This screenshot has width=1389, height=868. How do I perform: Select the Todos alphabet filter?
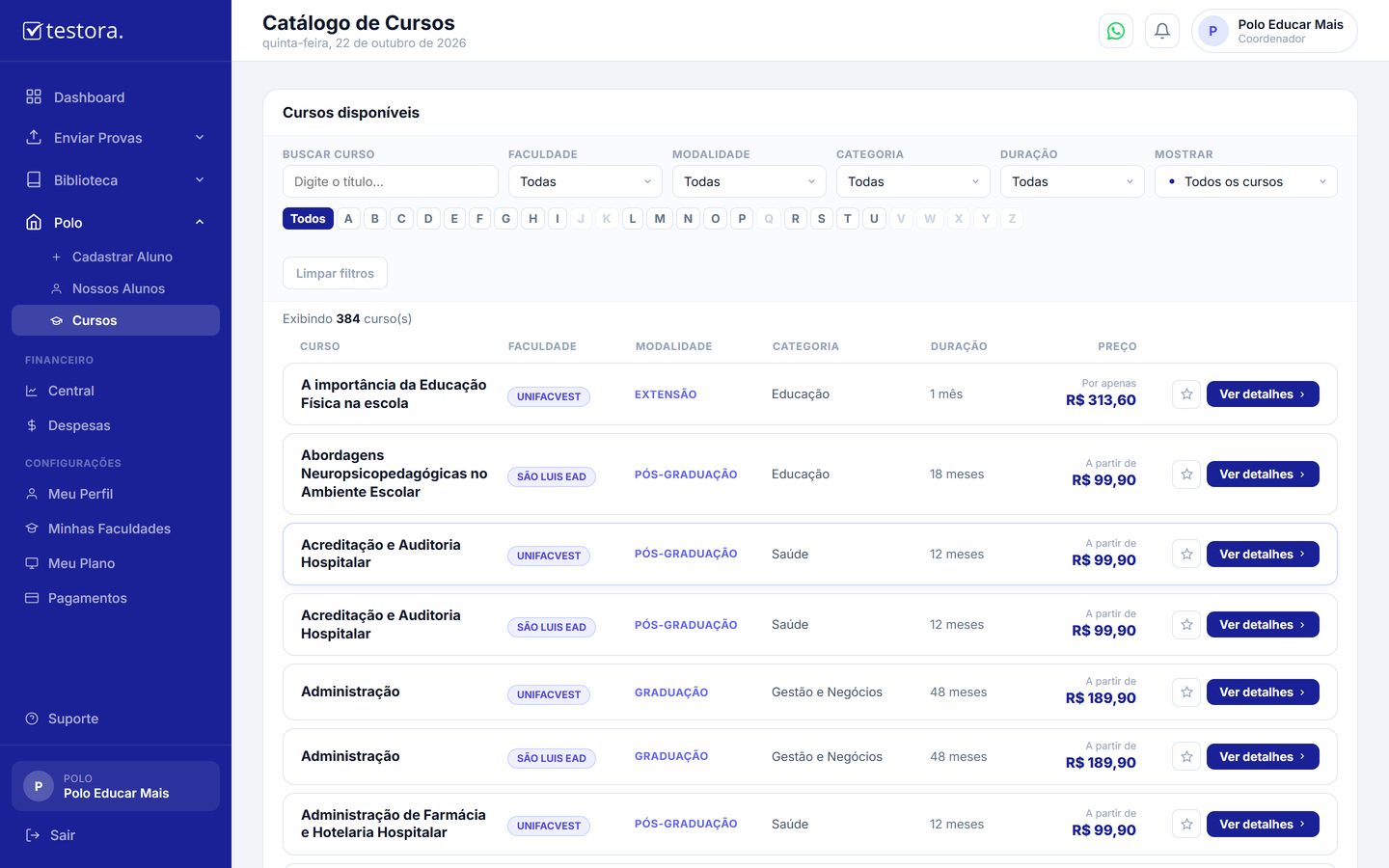tap(308, 219)
